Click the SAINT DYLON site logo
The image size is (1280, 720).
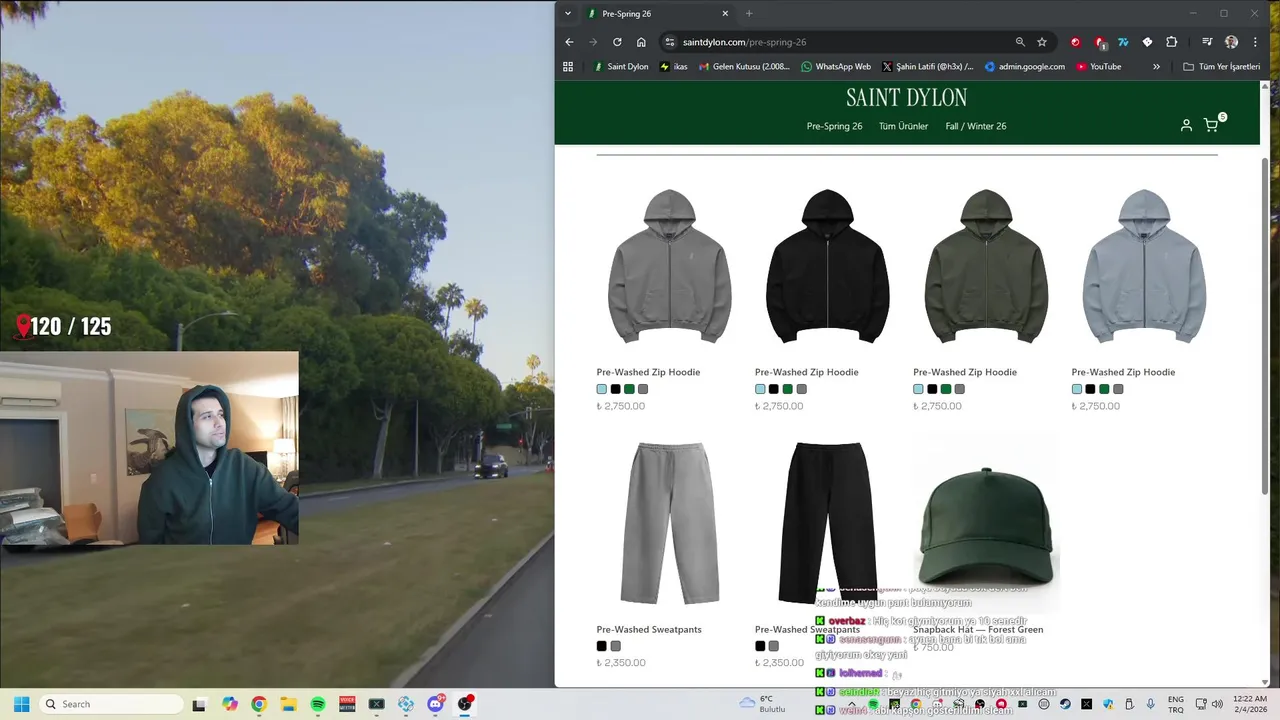(906, 98)
